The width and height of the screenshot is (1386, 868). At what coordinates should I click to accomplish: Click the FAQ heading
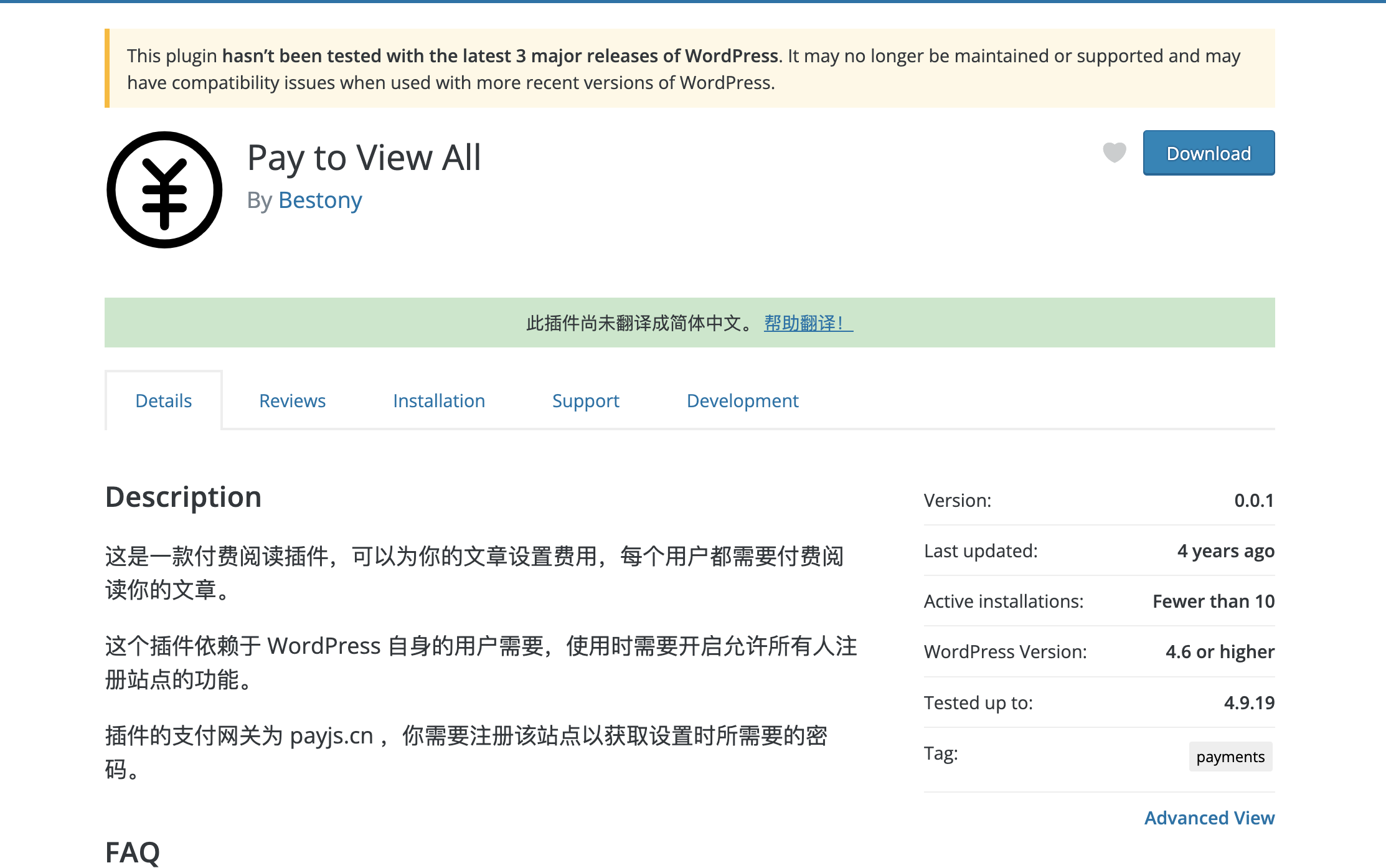[133, 852]
